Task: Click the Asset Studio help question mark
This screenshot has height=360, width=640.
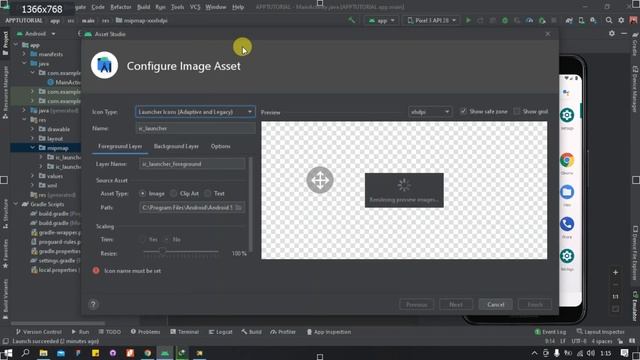Action: [x=93, y=304]
